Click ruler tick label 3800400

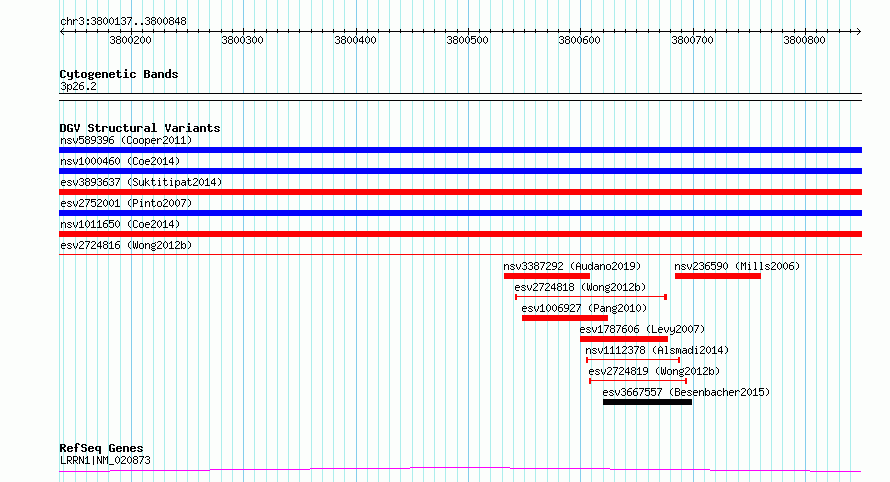tap(355, 40)
